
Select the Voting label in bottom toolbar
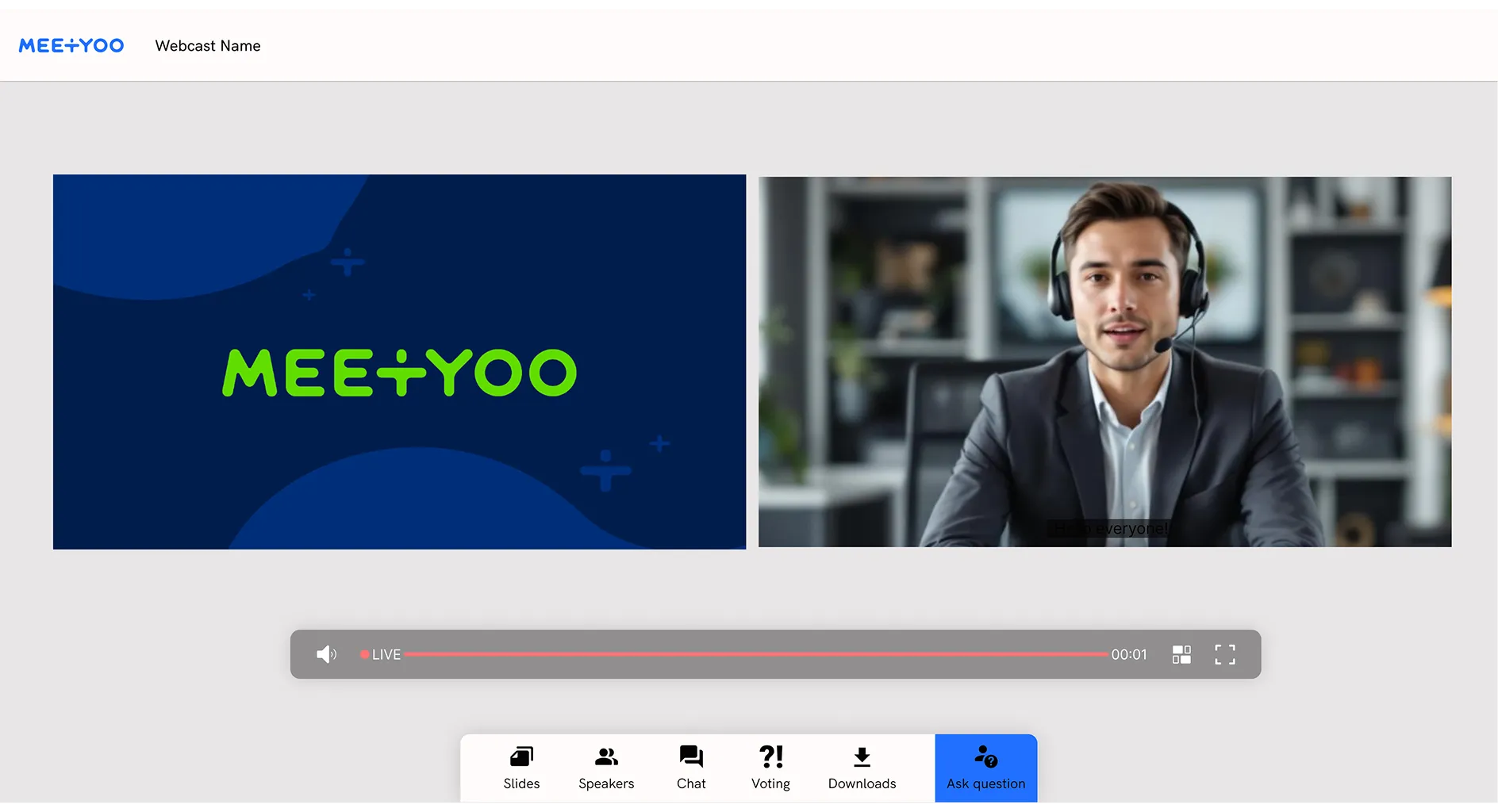coord(770,783)
